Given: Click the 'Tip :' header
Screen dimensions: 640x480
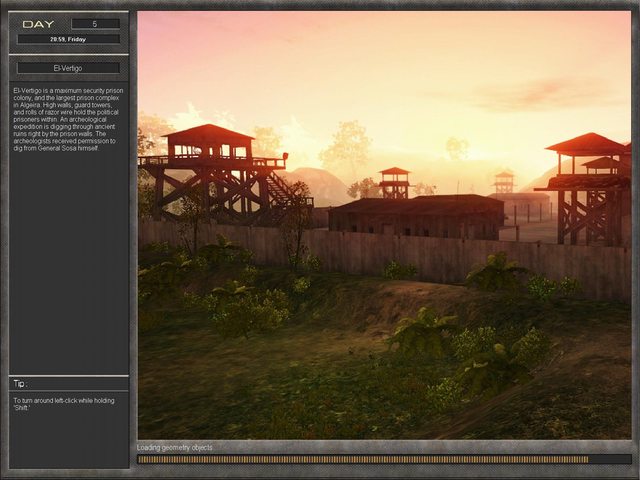Looking at the screenshot, I should click(20, 384).
